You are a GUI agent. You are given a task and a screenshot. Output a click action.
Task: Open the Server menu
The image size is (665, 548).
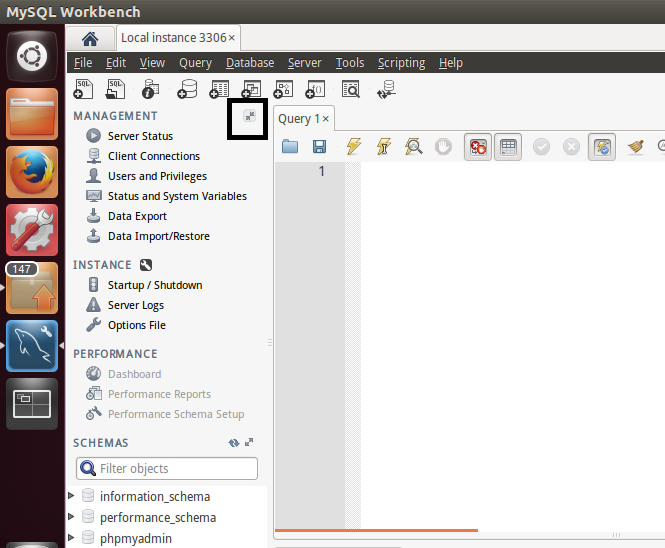(305, 63)
